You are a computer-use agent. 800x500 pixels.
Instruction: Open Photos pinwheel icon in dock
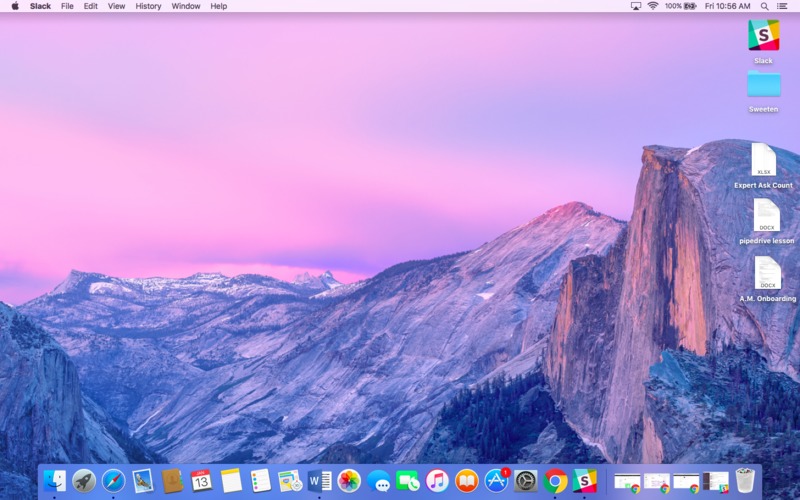point(349,481)
